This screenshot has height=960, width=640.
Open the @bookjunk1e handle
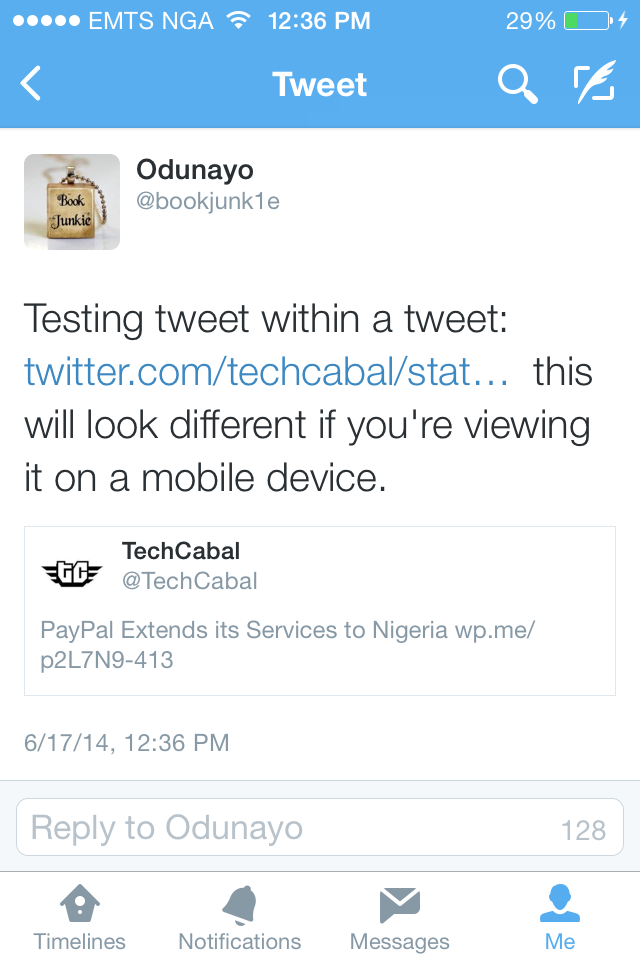click(x=208, y=201)
